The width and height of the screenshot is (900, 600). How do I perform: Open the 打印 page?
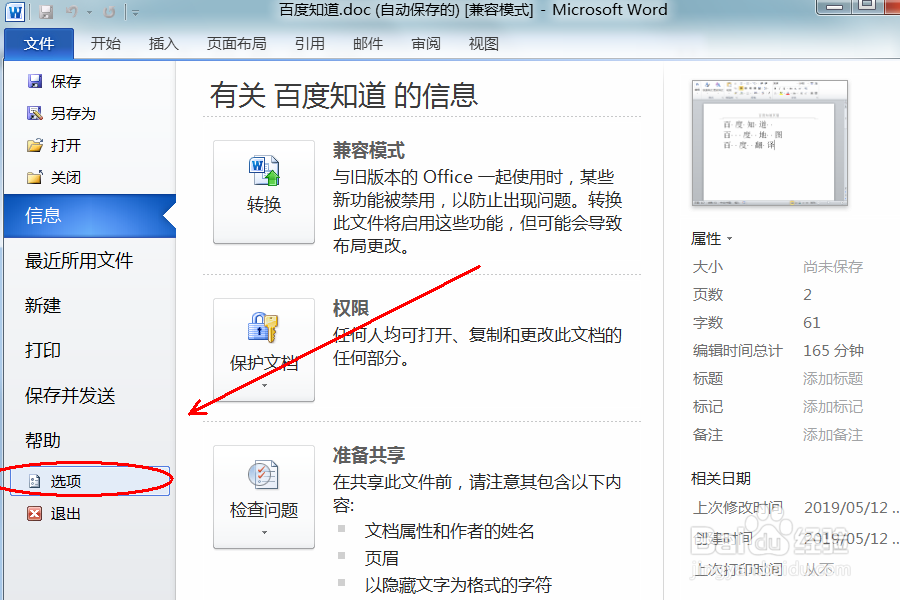[42, 350]
